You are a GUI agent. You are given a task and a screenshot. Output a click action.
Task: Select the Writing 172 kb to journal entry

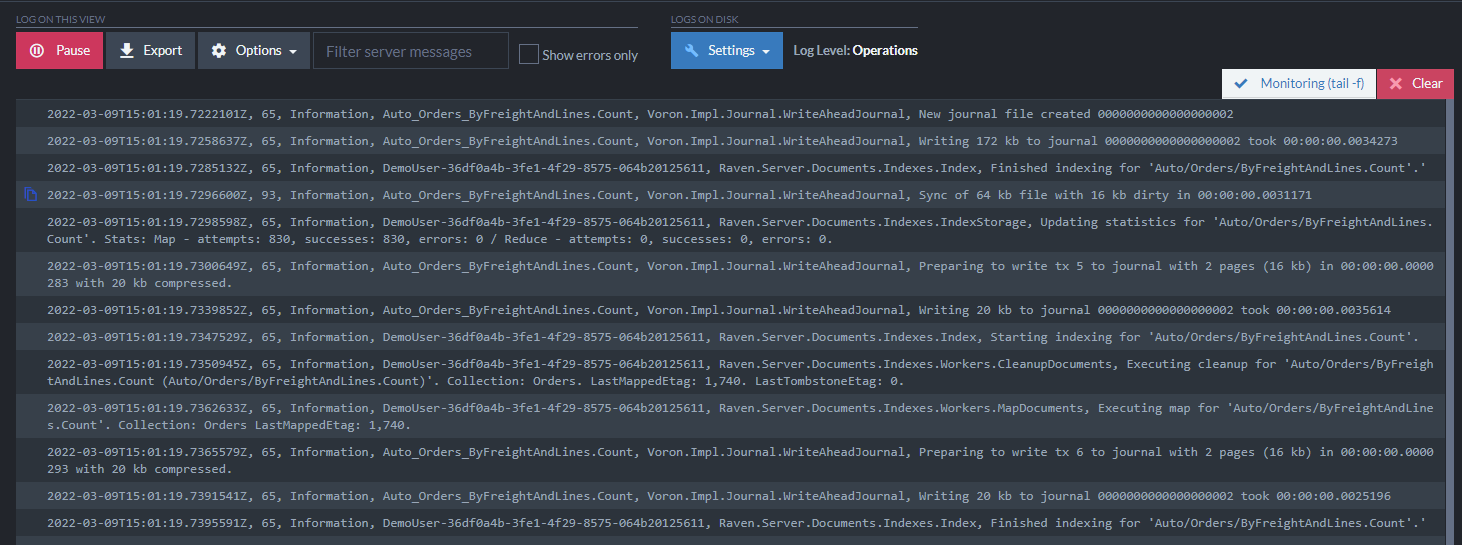[731, 141]
